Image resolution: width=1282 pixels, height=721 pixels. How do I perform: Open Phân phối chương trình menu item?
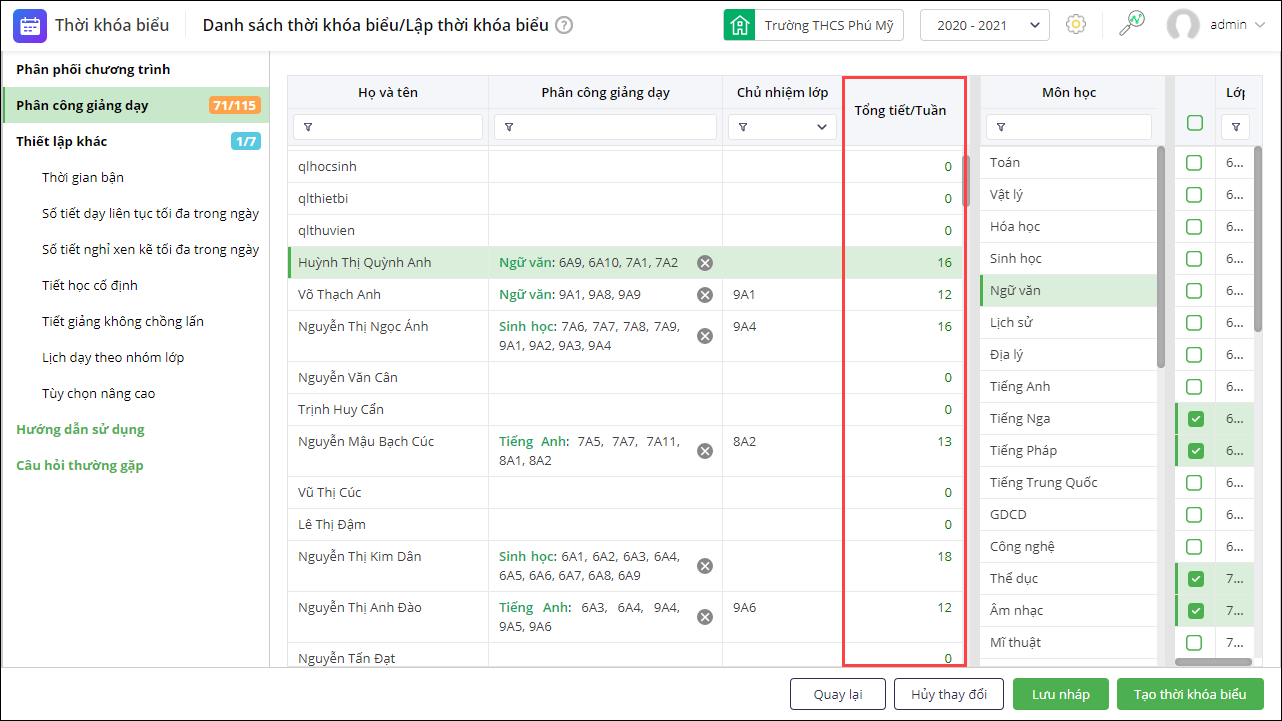coord(93,69)
